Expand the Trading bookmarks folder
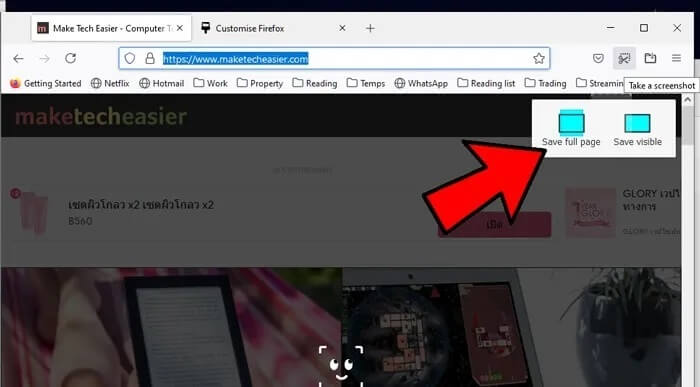The image size is (700, 387). [546, 83]
